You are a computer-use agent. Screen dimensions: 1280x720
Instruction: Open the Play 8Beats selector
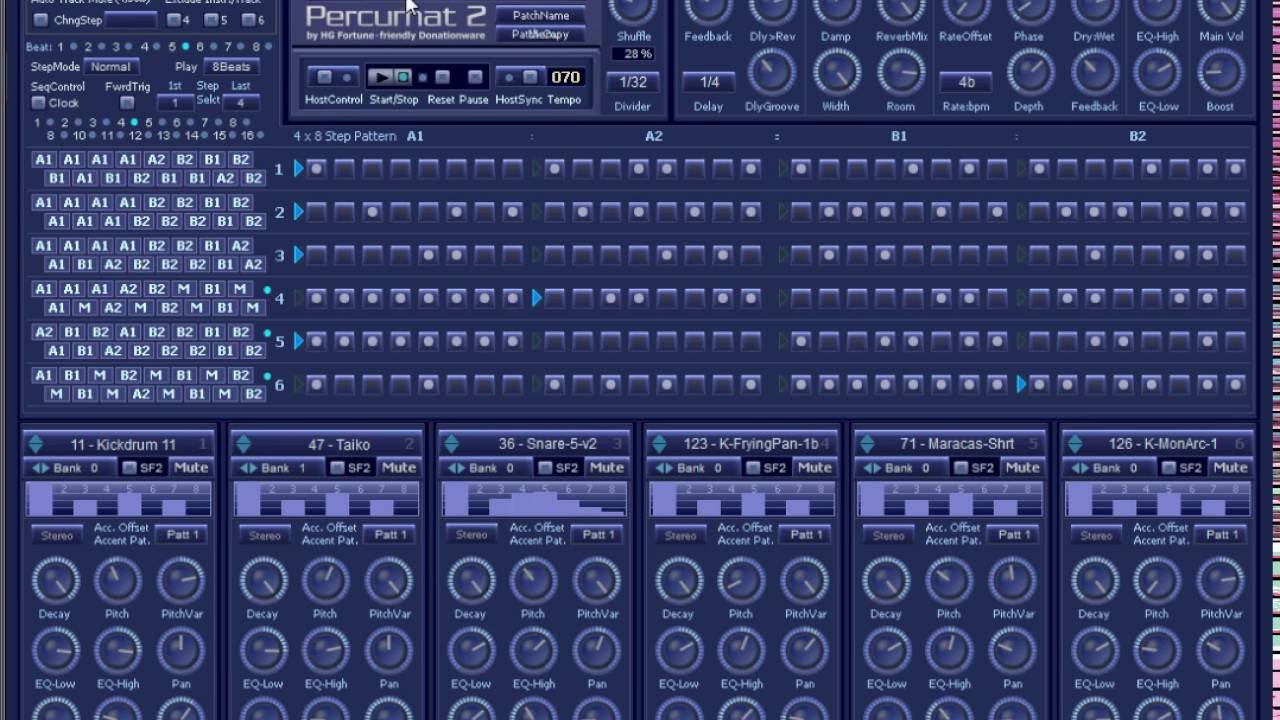click(231, 67)
